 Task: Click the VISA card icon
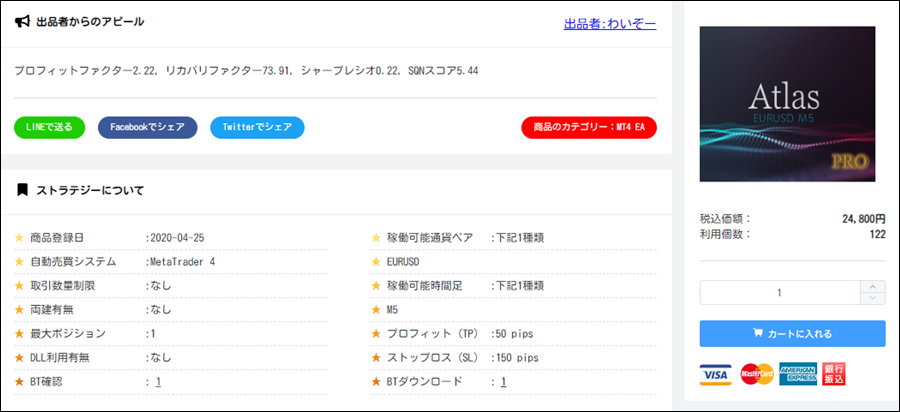716,374
